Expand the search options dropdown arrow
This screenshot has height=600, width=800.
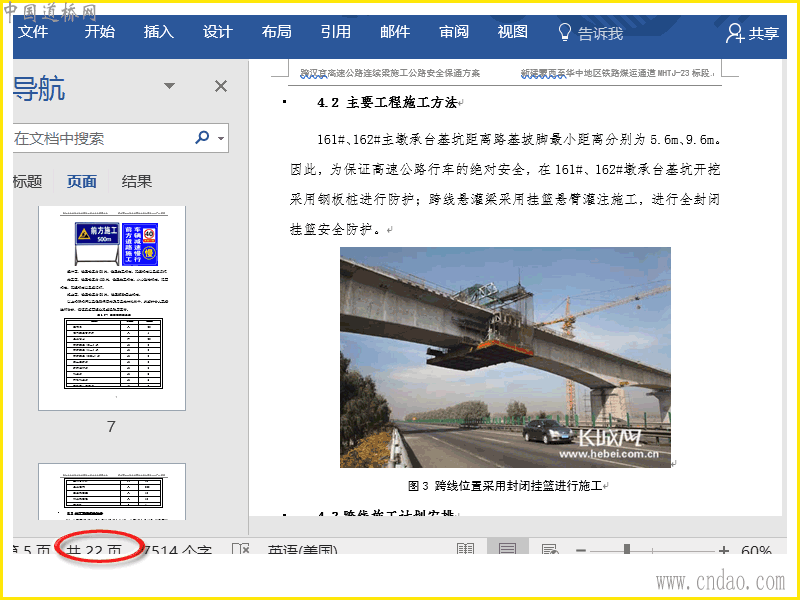(221, 138)
